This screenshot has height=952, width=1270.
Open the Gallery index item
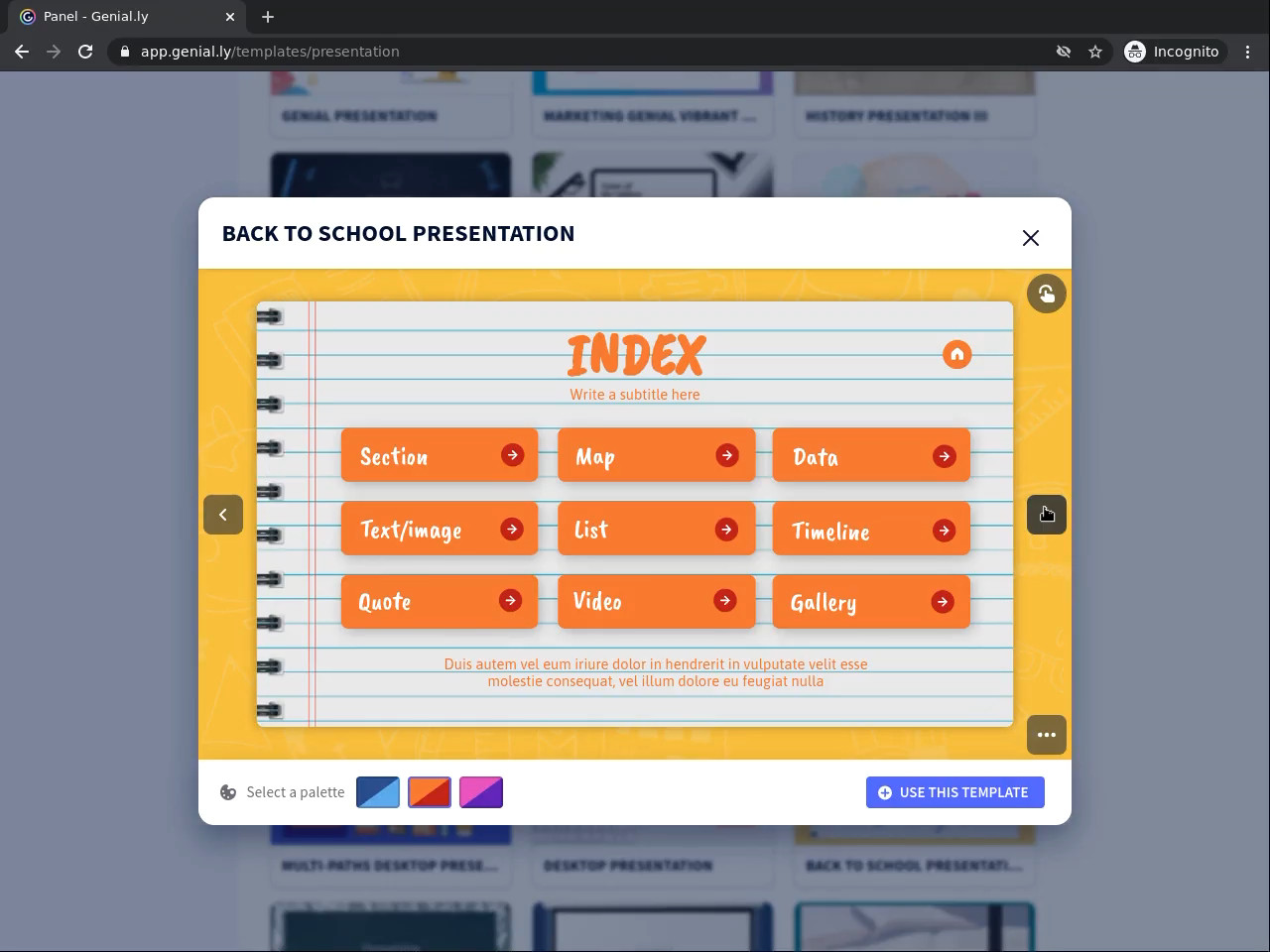pyautogui.click(x=871, y=602)
